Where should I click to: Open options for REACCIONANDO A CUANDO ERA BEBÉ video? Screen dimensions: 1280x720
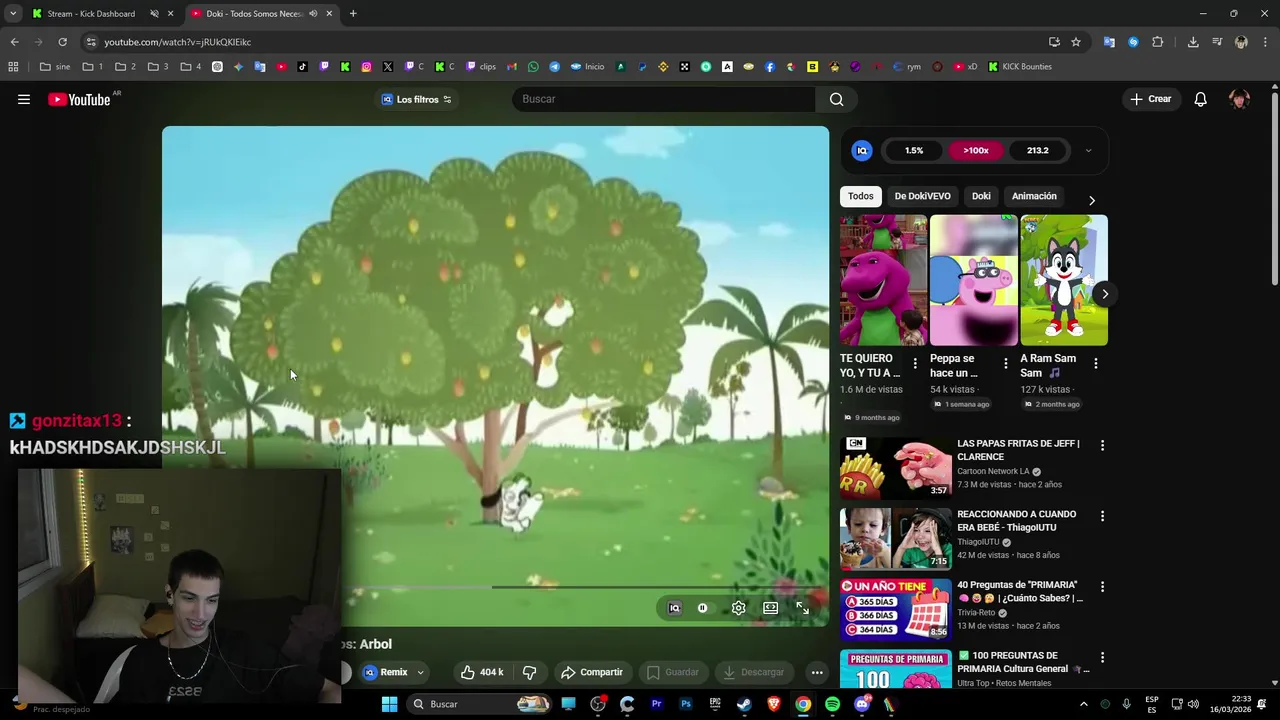(x=1102, y=516)
